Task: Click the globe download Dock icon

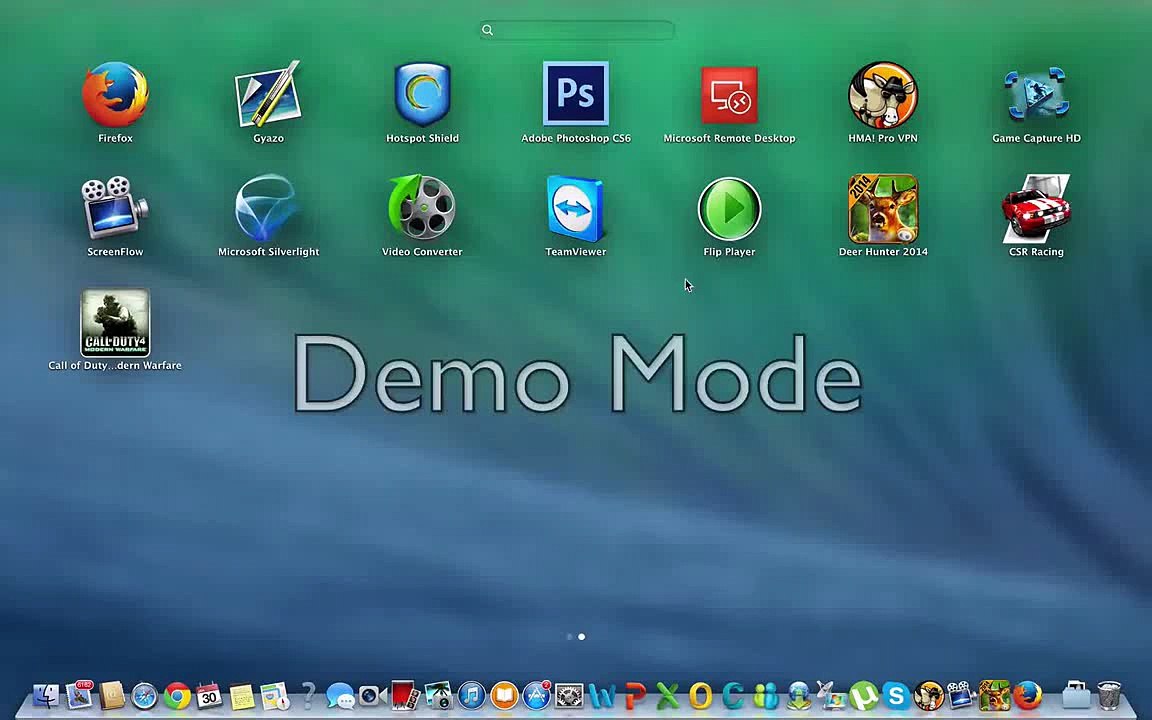Action: coord(799,696)
